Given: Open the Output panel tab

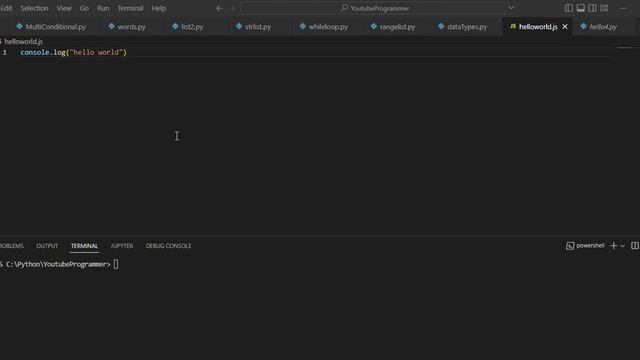Looking at the screenshot, I should [x=47, y=246].
